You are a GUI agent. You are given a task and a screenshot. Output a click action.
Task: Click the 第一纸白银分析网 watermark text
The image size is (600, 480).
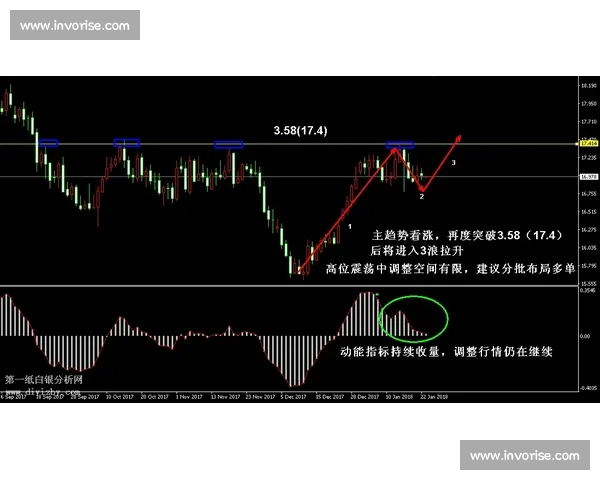point(44,379)
